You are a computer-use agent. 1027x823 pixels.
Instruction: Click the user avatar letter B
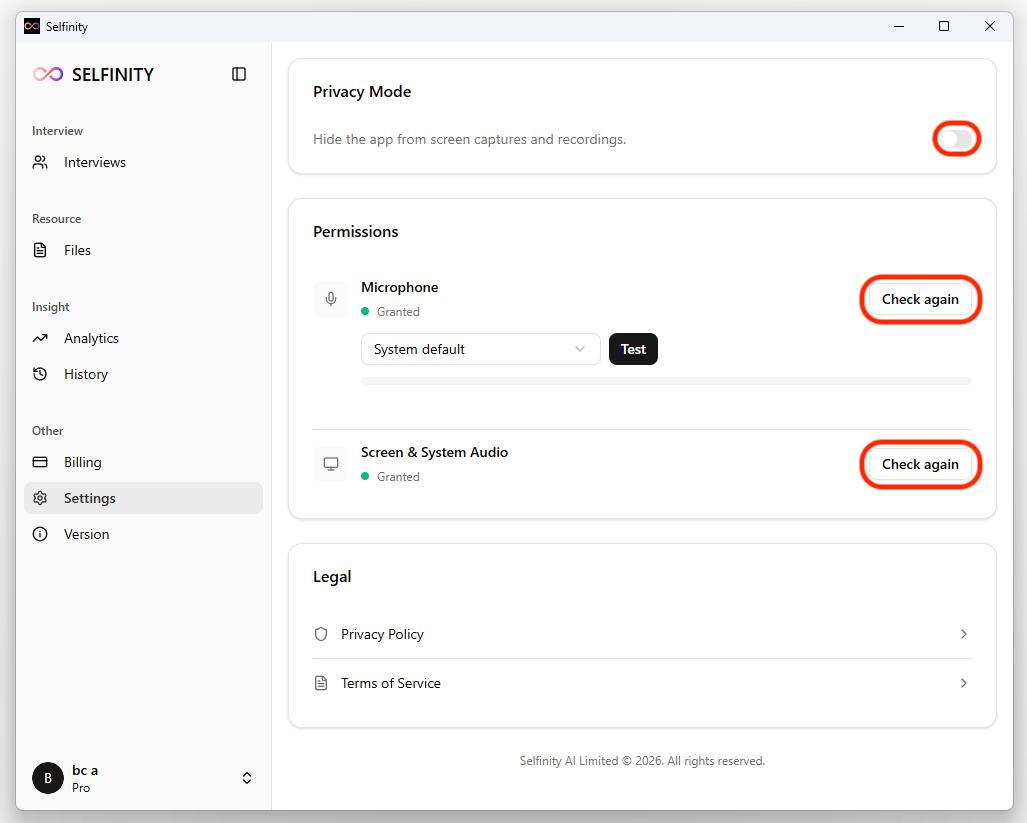click(48, 778)
